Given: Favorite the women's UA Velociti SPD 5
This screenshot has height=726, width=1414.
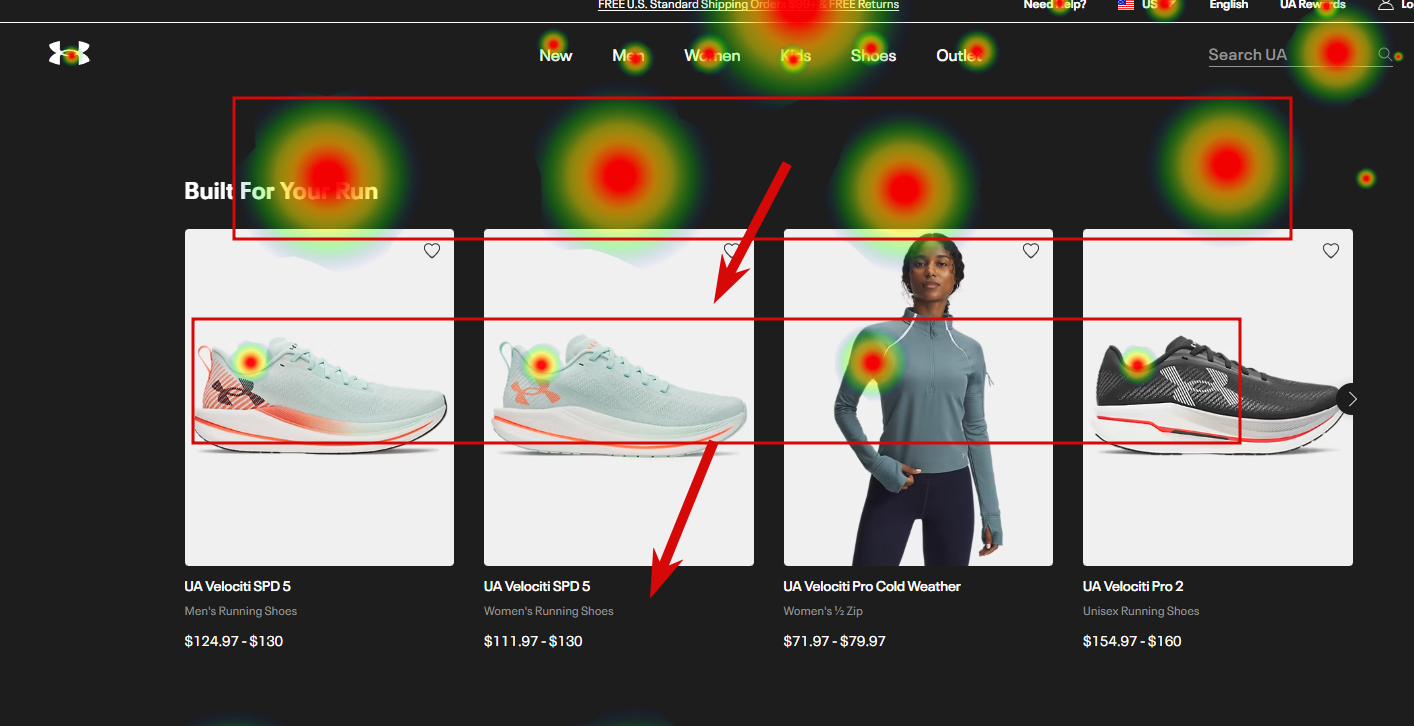Looking at the screenshot, I should 732,251.
